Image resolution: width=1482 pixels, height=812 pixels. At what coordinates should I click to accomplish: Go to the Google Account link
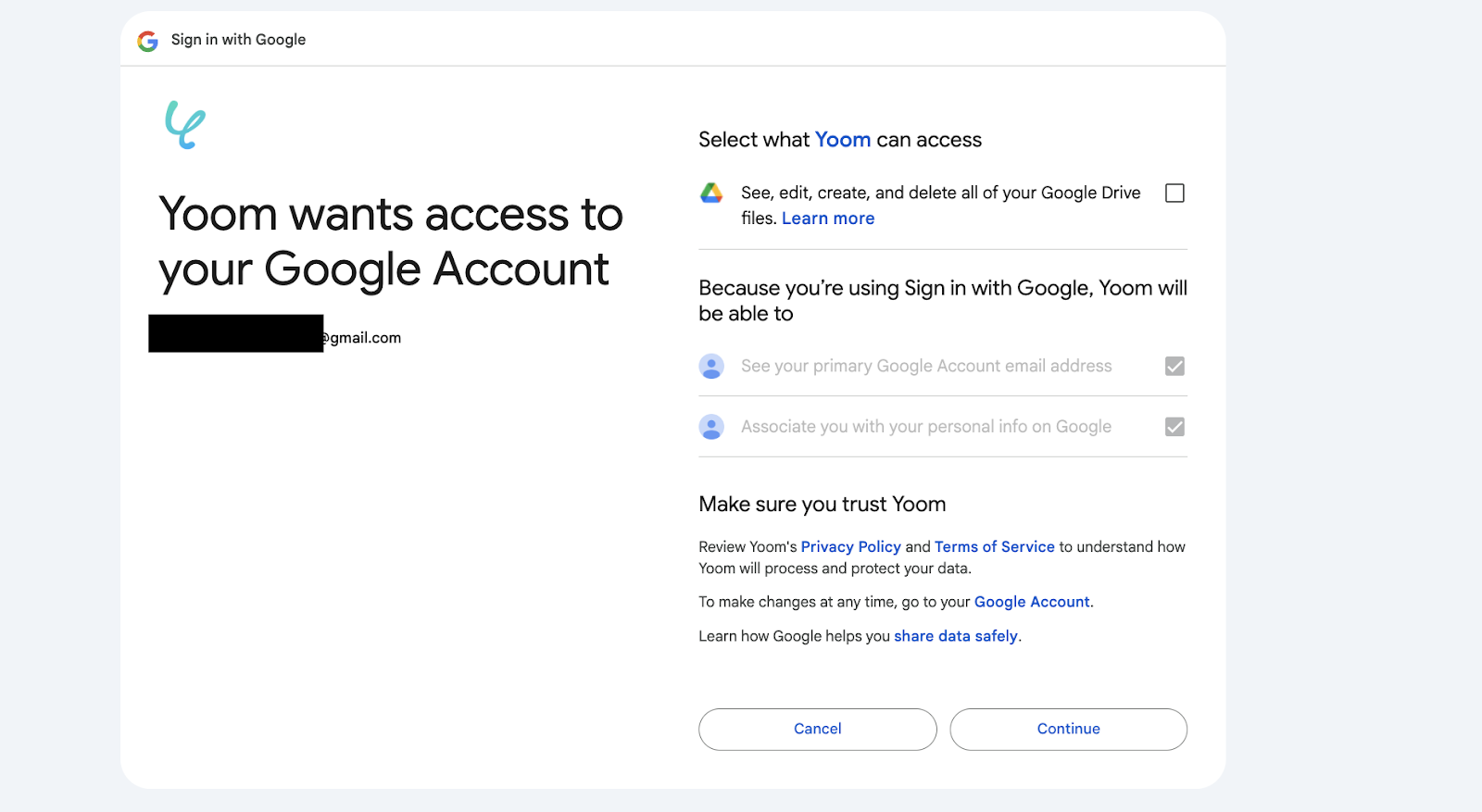click(x=1031, y=602)
